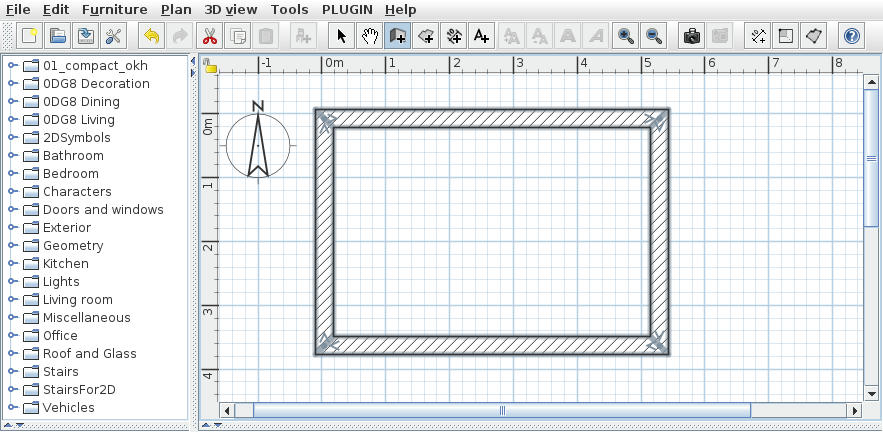Click the create video icon
This screenshot has width=883, height=432.
[720, 37]
